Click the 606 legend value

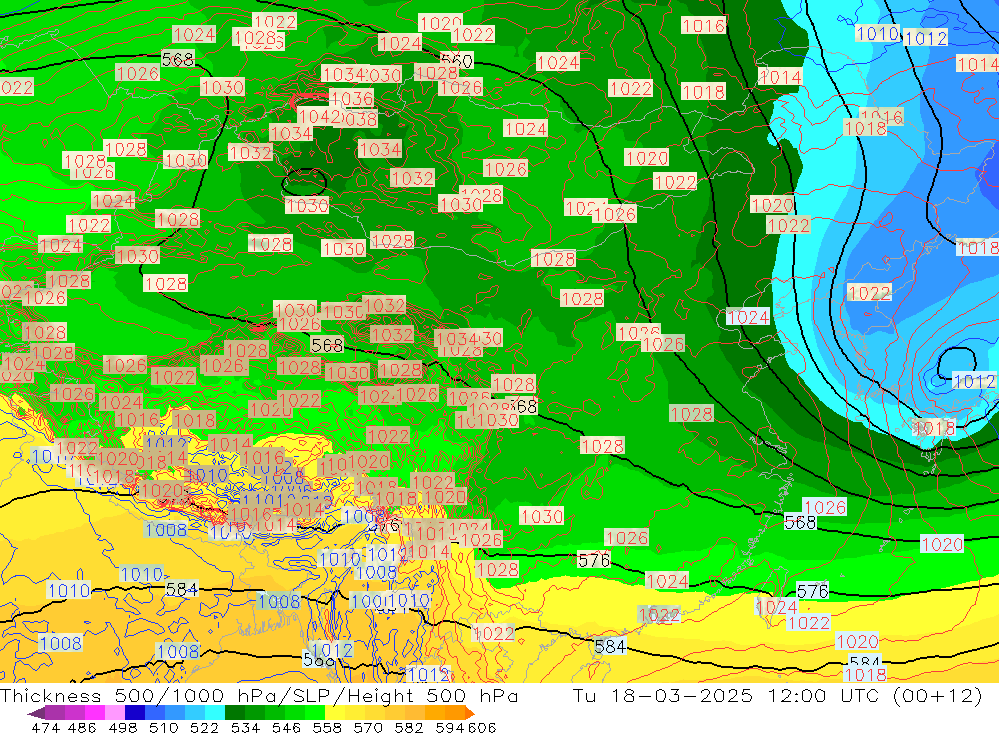tap(482, 727)
